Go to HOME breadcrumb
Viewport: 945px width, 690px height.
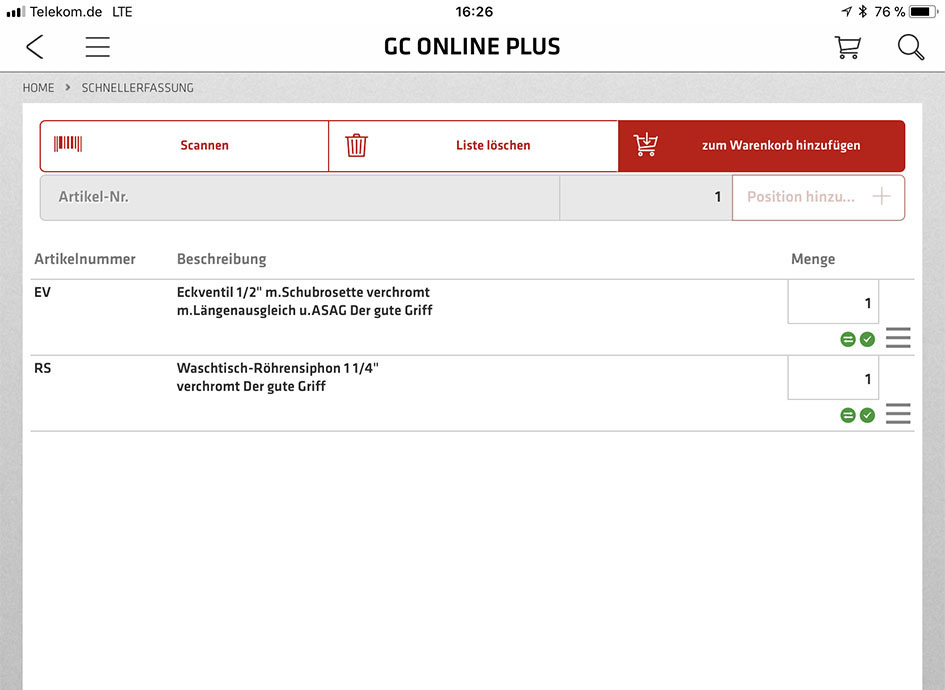point(39,88)
